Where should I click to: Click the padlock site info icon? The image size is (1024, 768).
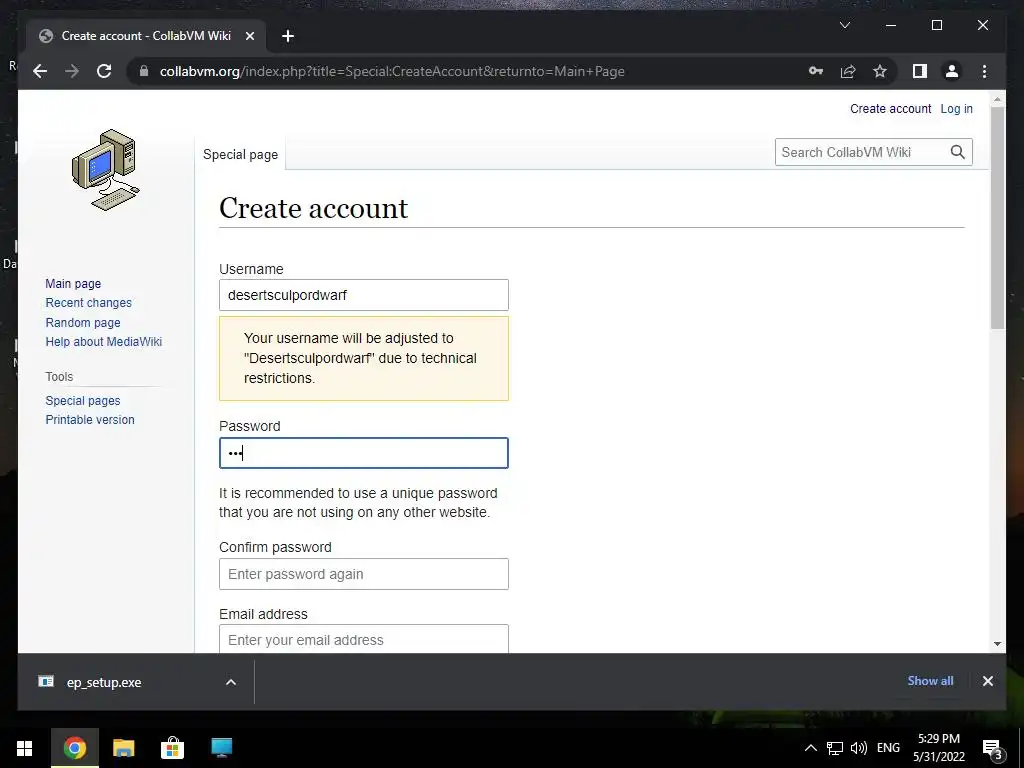coord(144,71)
